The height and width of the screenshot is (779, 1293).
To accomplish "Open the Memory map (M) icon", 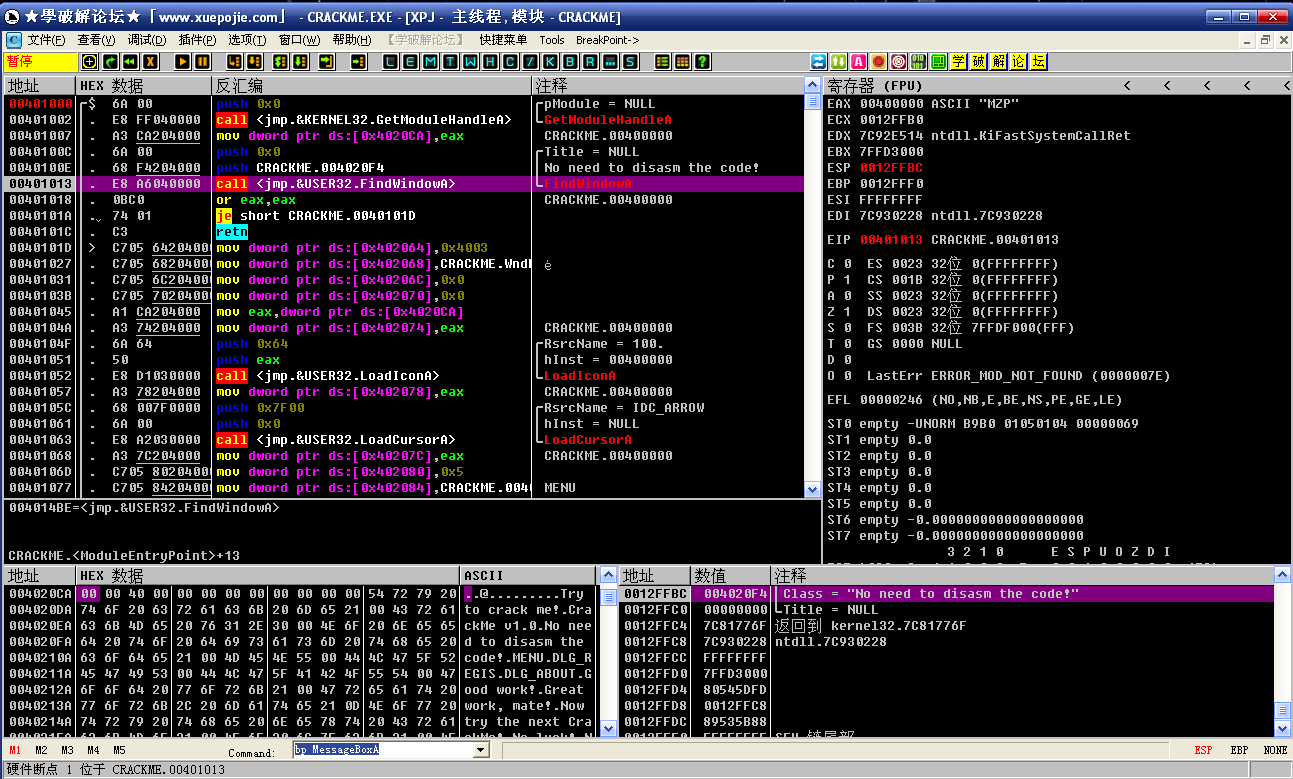I will [x=431, y=62].
